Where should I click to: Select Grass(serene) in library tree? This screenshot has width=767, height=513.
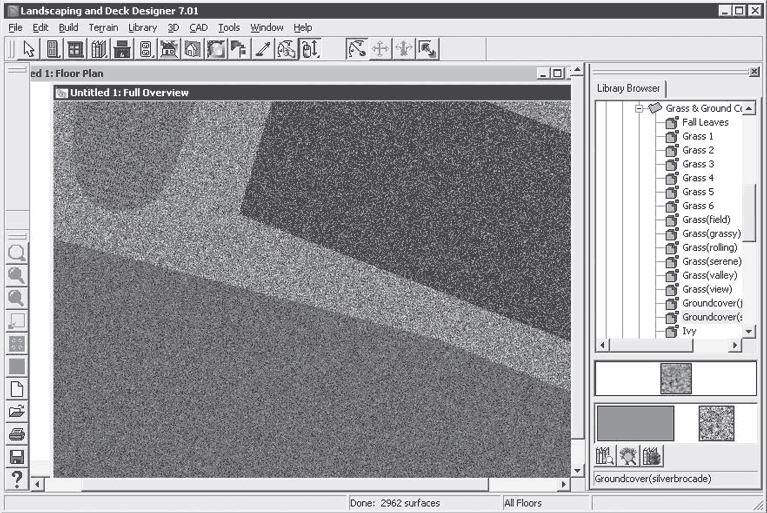coord(711,261)
